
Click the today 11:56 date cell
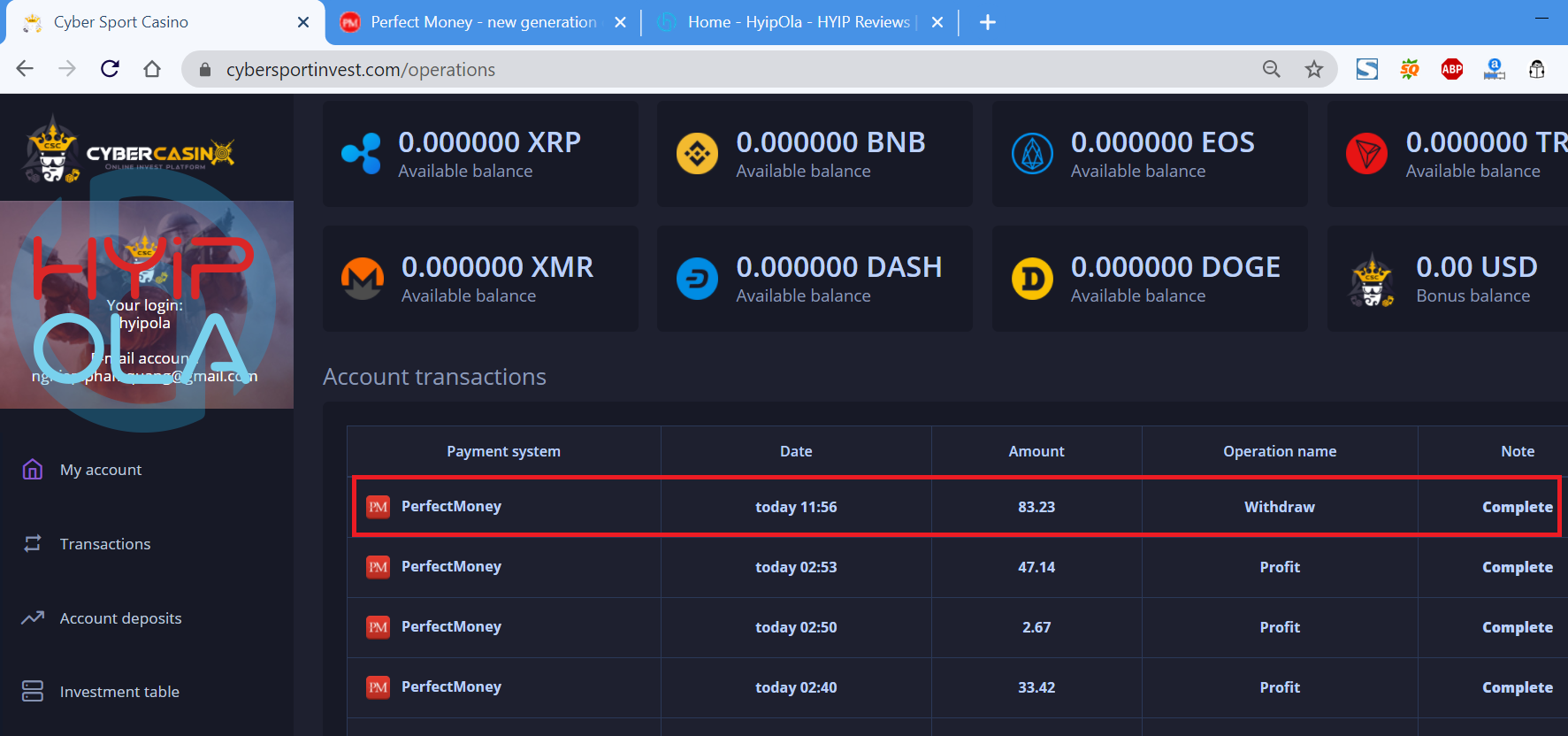(796, 507)
